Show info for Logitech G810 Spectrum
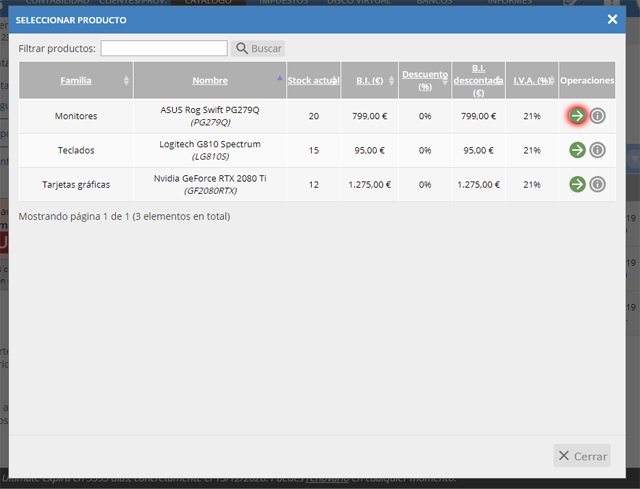The height and width of the screenshot is (489, 640). (597, 150)
